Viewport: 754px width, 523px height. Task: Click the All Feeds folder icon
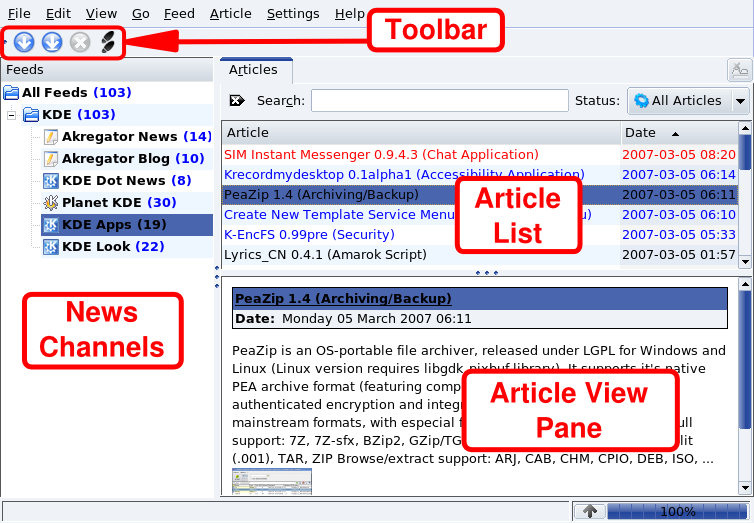[11, 93]
